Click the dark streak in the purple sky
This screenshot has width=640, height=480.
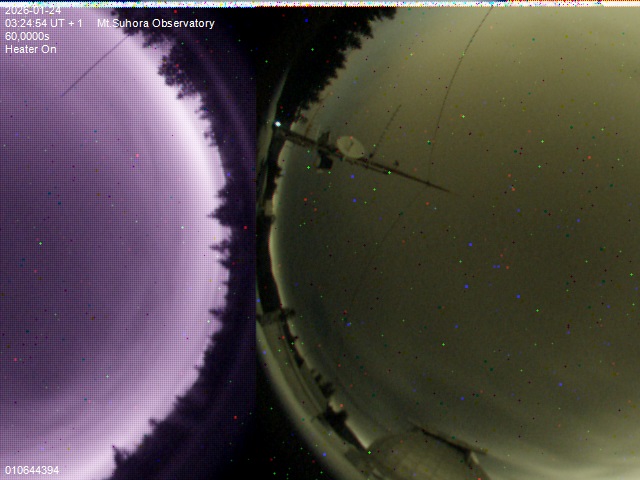(93, 68)
